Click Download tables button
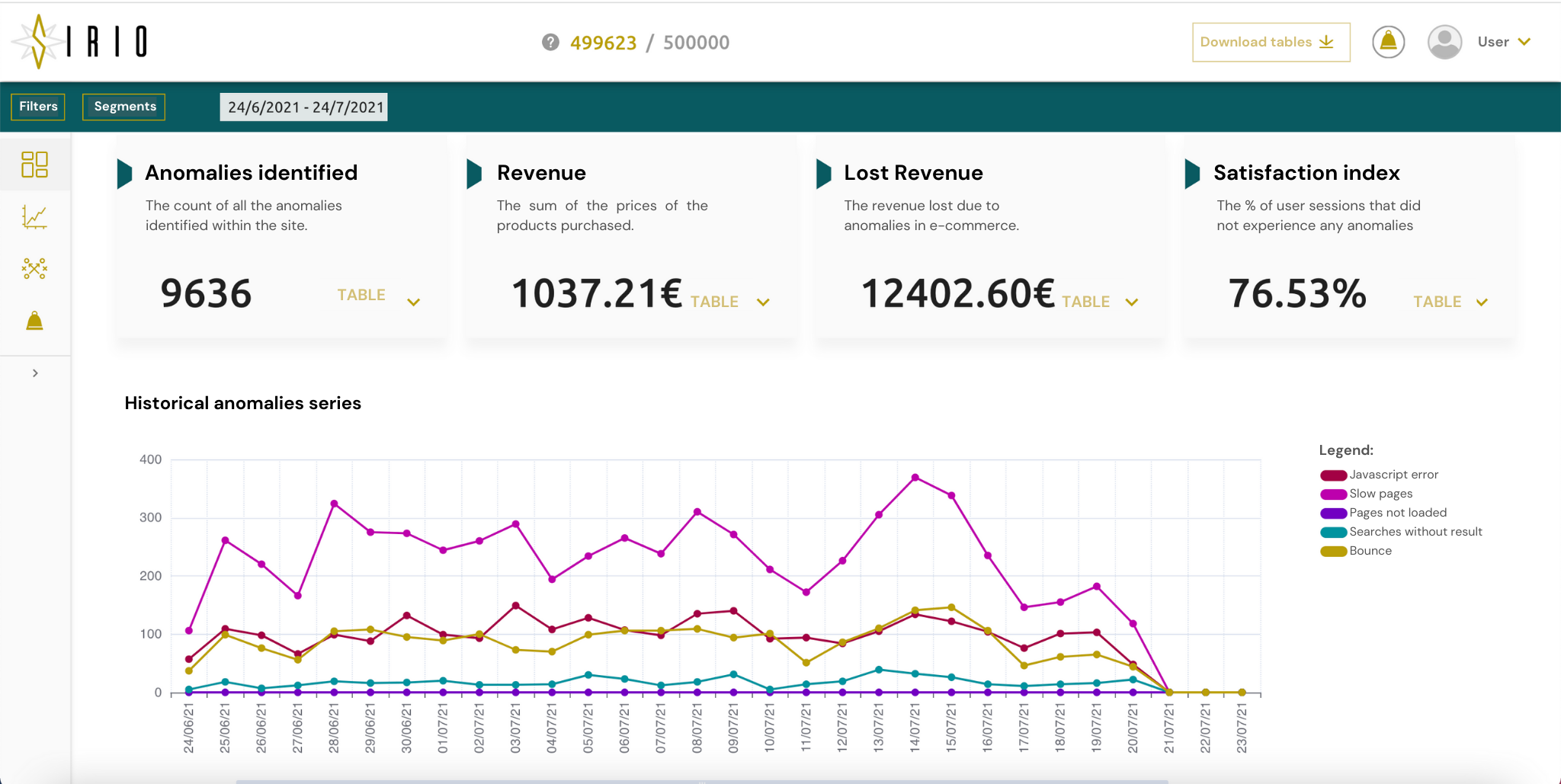Image resolution: width=1561 pixels, height=784 pixels. click(x=1271, y=42)
